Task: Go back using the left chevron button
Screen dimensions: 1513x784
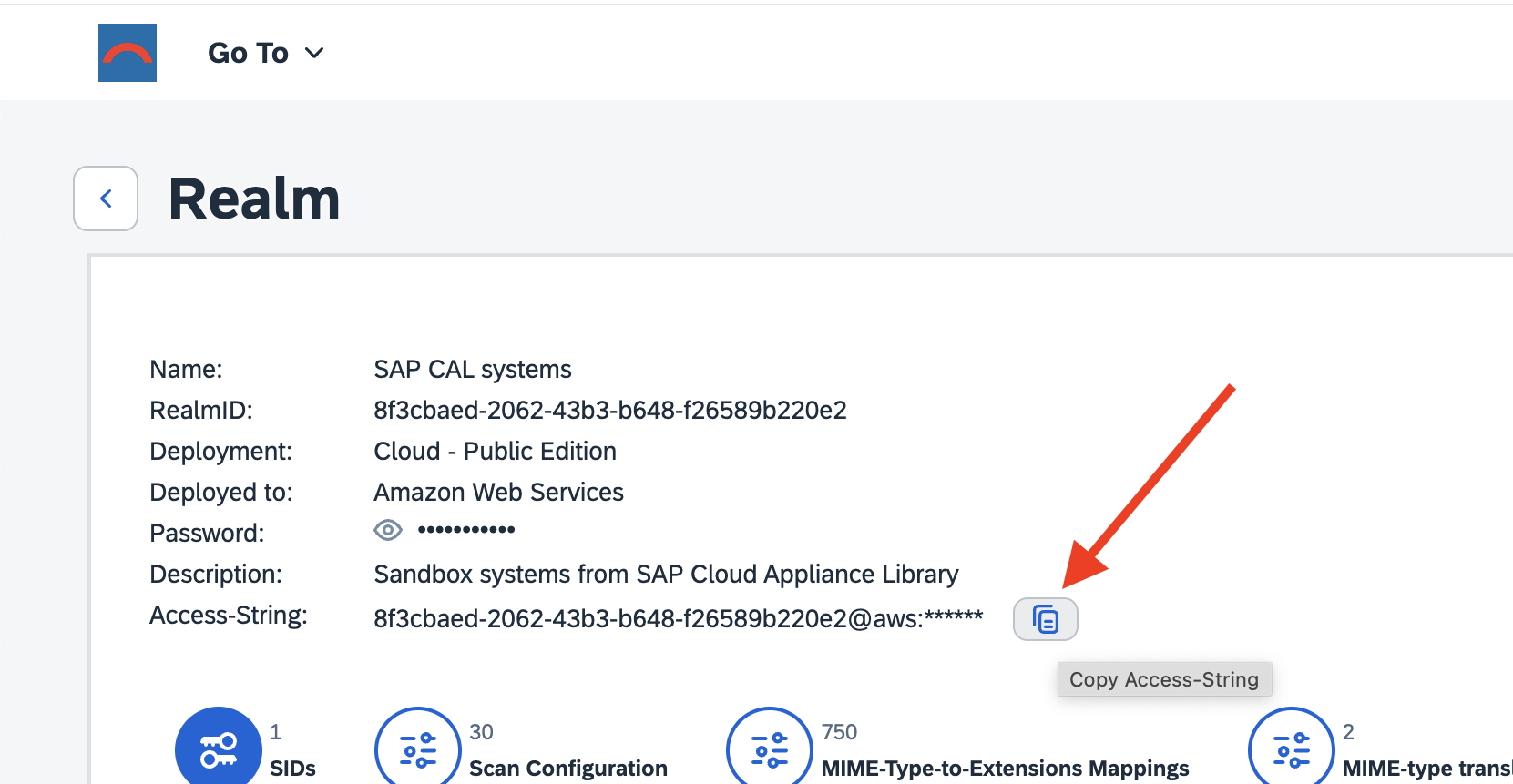Action: pos(106,199)
